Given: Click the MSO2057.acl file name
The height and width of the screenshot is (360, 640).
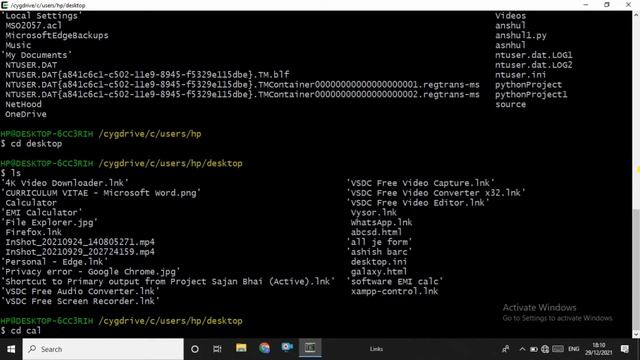Looking at the screenshot, I should pos(33,25).
